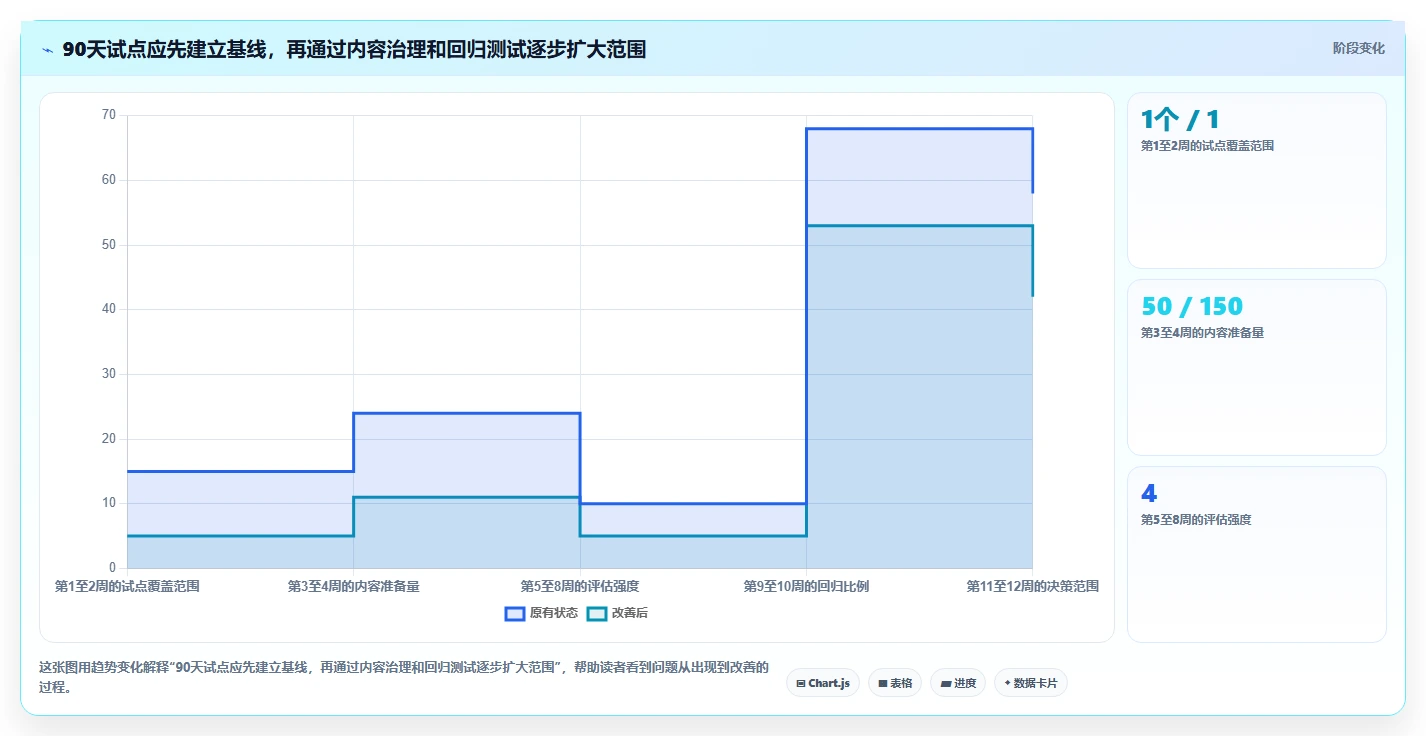Click the 第5至8周的评估强度 card caption
Image resolution: width=1426 pixels, height=736 pixels.
pyautogui.click(x=1196, y=520)
